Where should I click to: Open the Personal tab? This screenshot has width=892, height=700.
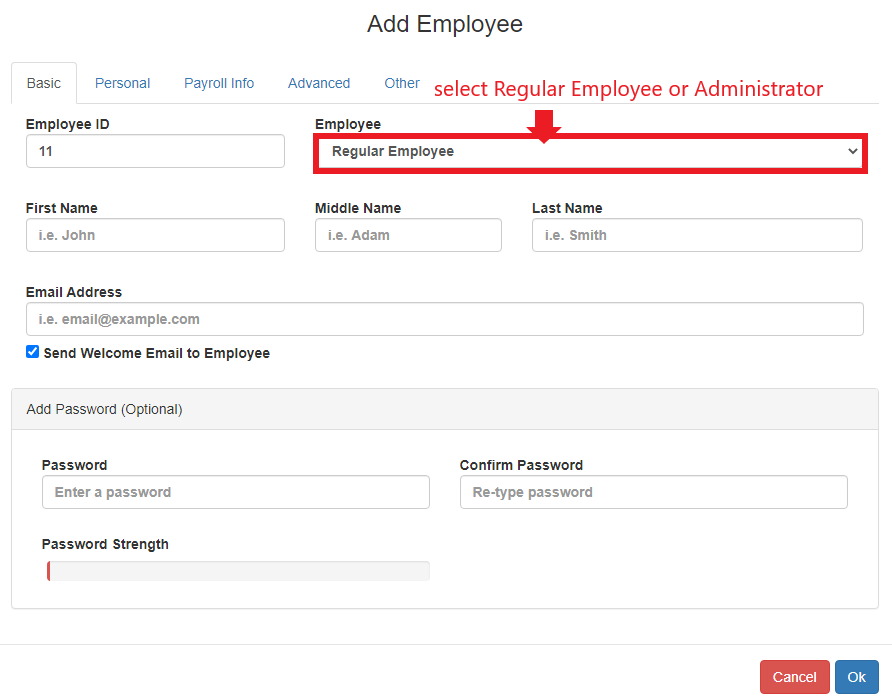point(122,83)
